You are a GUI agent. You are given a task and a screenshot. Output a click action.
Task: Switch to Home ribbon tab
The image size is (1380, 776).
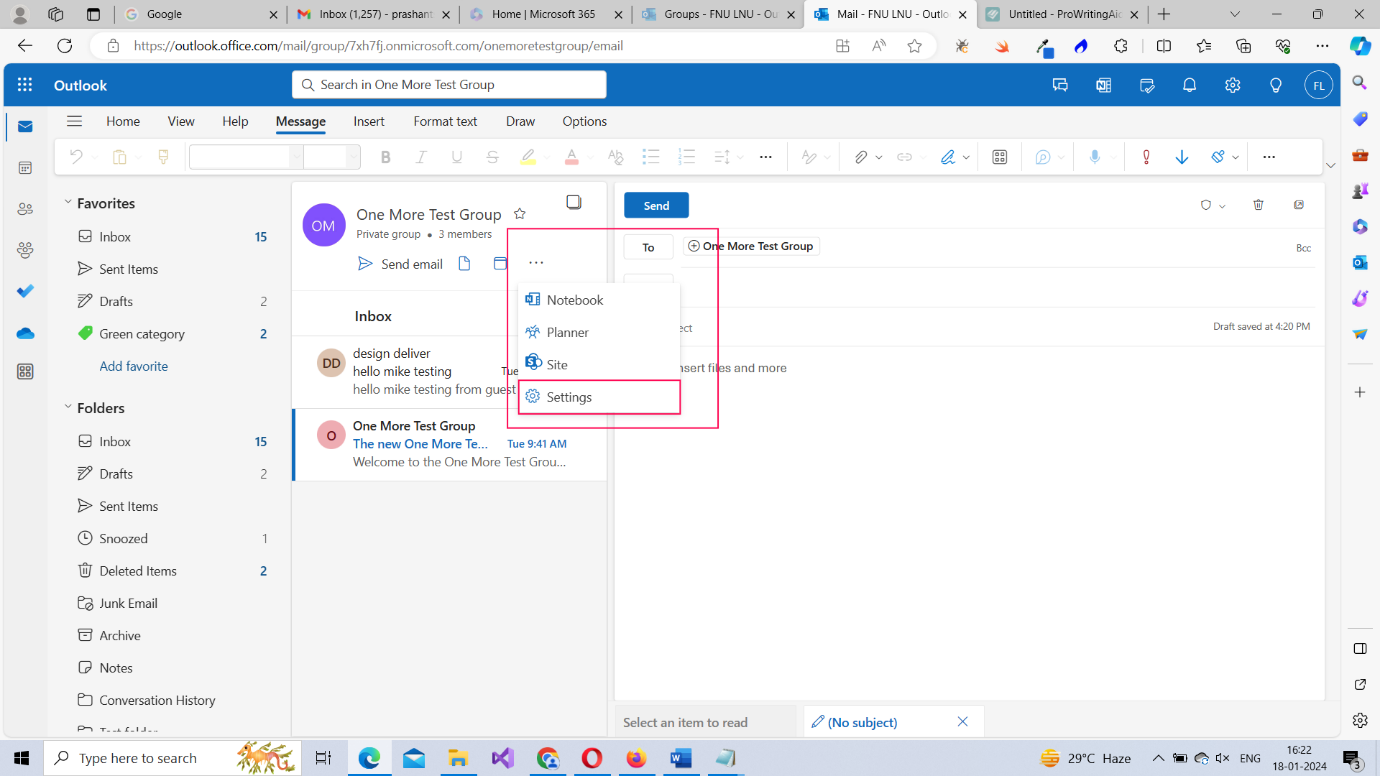click(x=123, y=121)
